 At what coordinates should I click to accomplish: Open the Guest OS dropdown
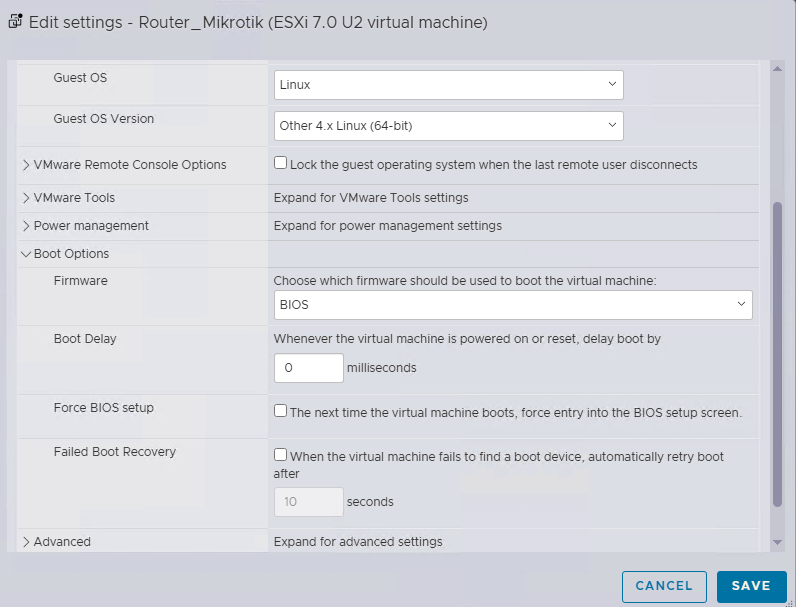(448, 85)
